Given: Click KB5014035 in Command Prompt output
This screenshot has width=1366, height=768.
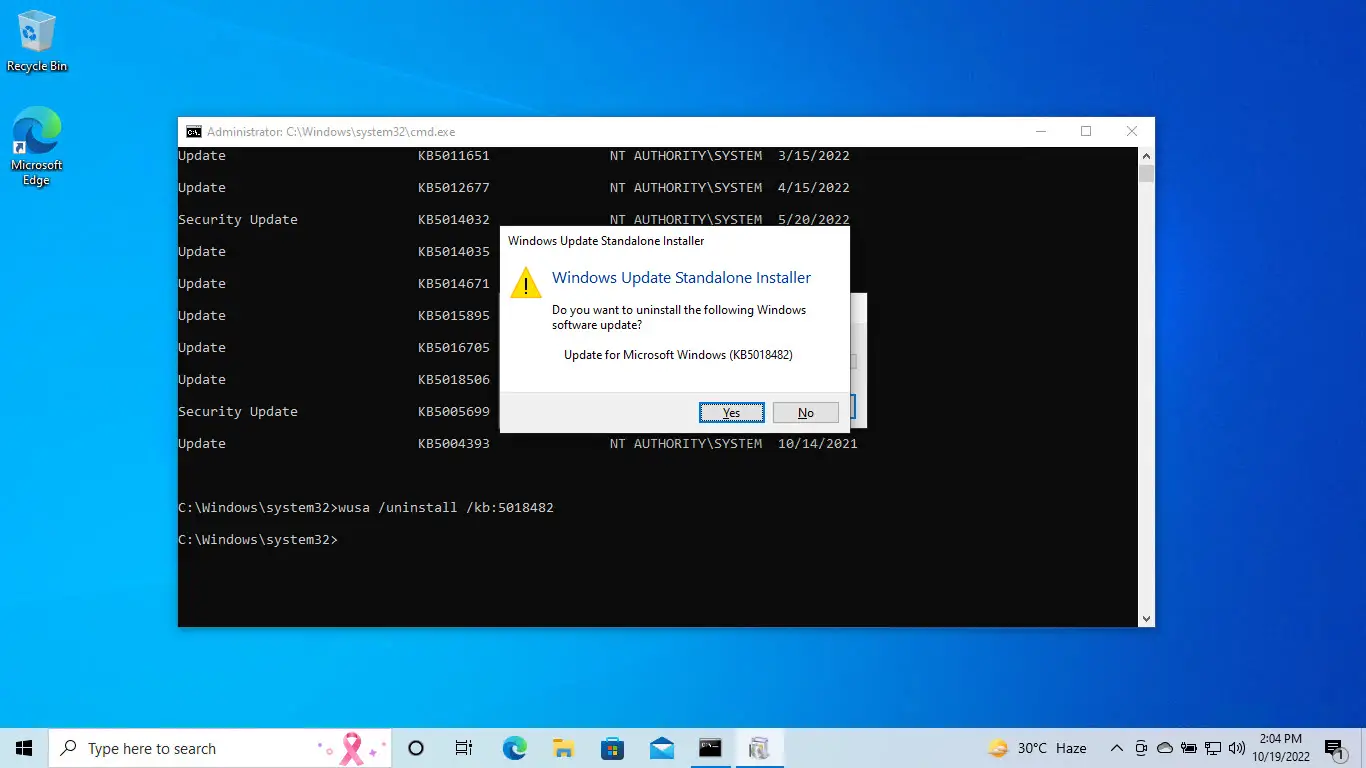Looking at the screenshot, I should point(454,252).
